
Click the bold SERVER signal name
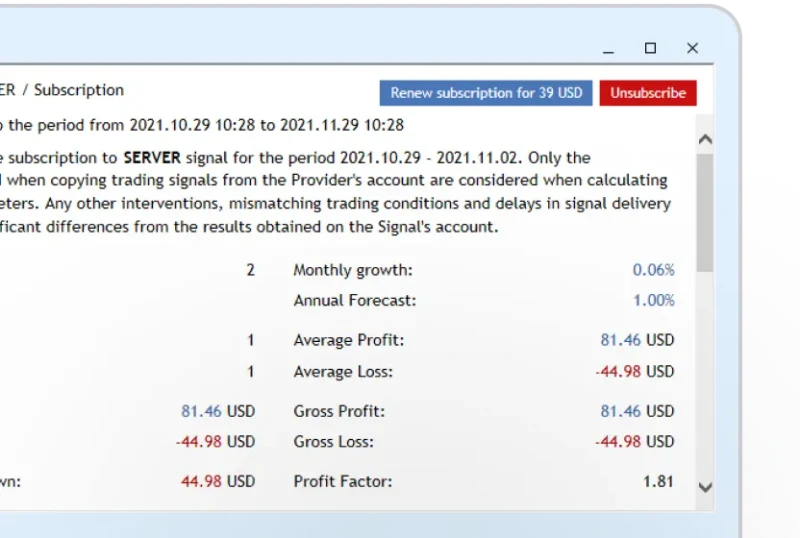152,158
